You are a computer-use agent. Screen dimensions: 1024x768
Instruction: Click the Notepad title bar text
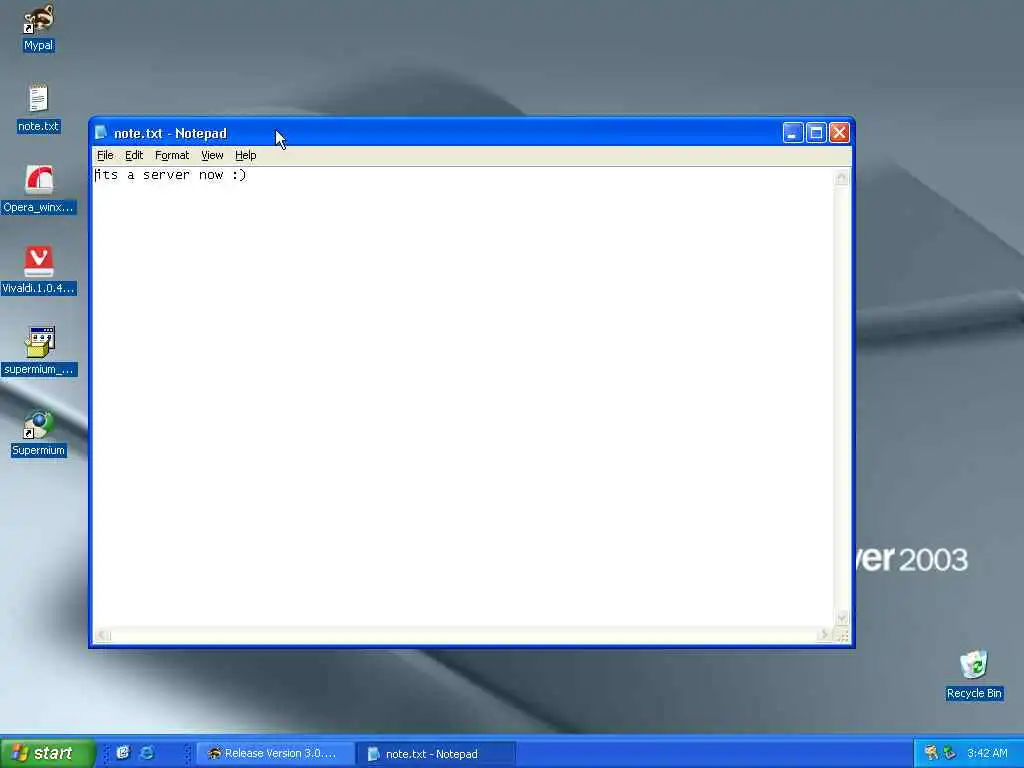(170, 133)
